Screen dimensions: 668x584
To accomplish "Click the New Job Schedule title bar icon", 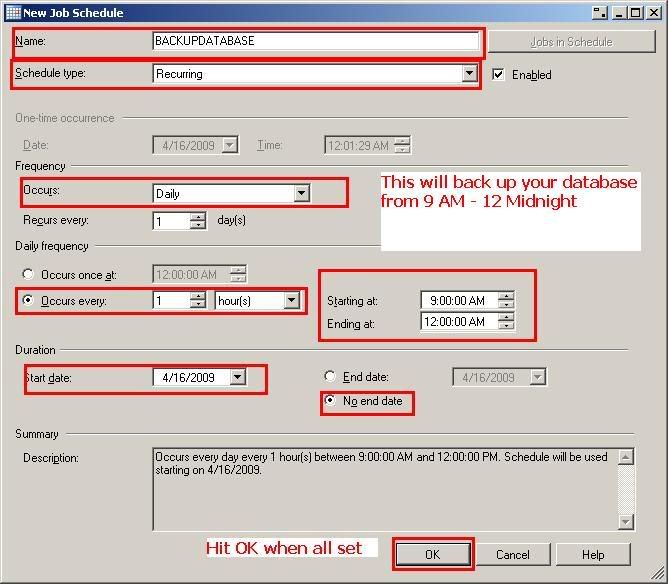I will (x=13, y=12).
